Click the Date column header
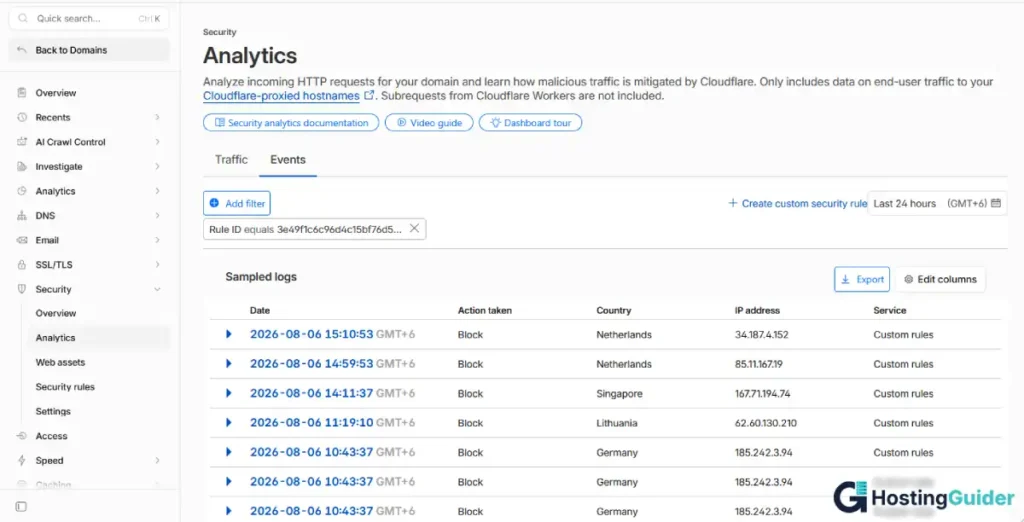 [260, 310]
